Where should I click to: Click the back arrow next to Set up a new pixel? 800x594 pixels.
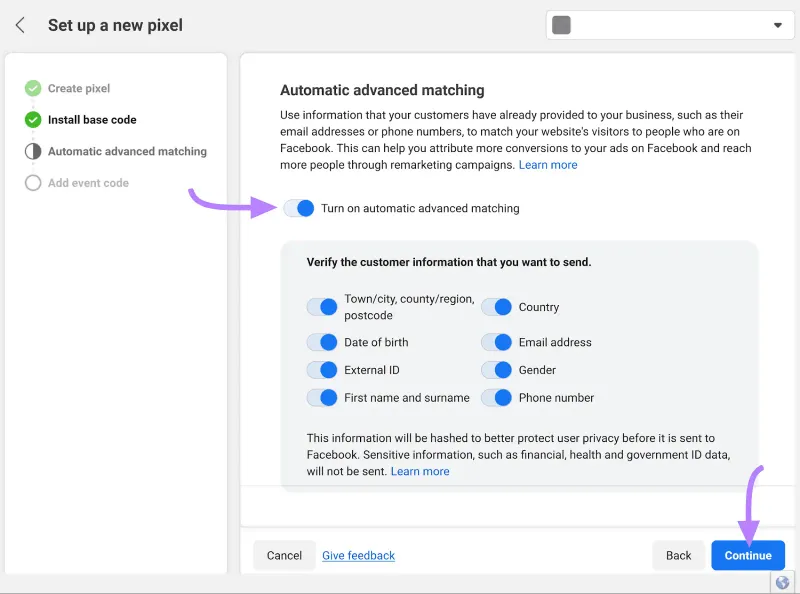pos(20,24)
